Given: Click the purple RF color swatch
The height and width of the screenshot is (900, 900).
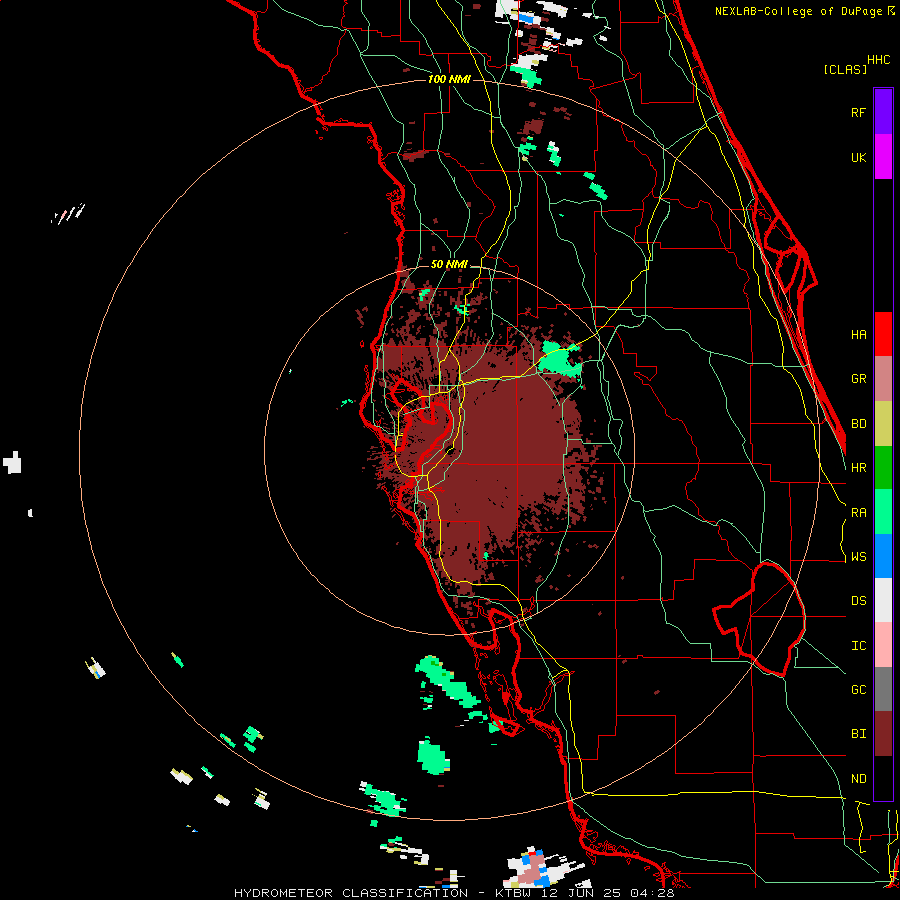Looking at the screenshot, I should (883, 112).
